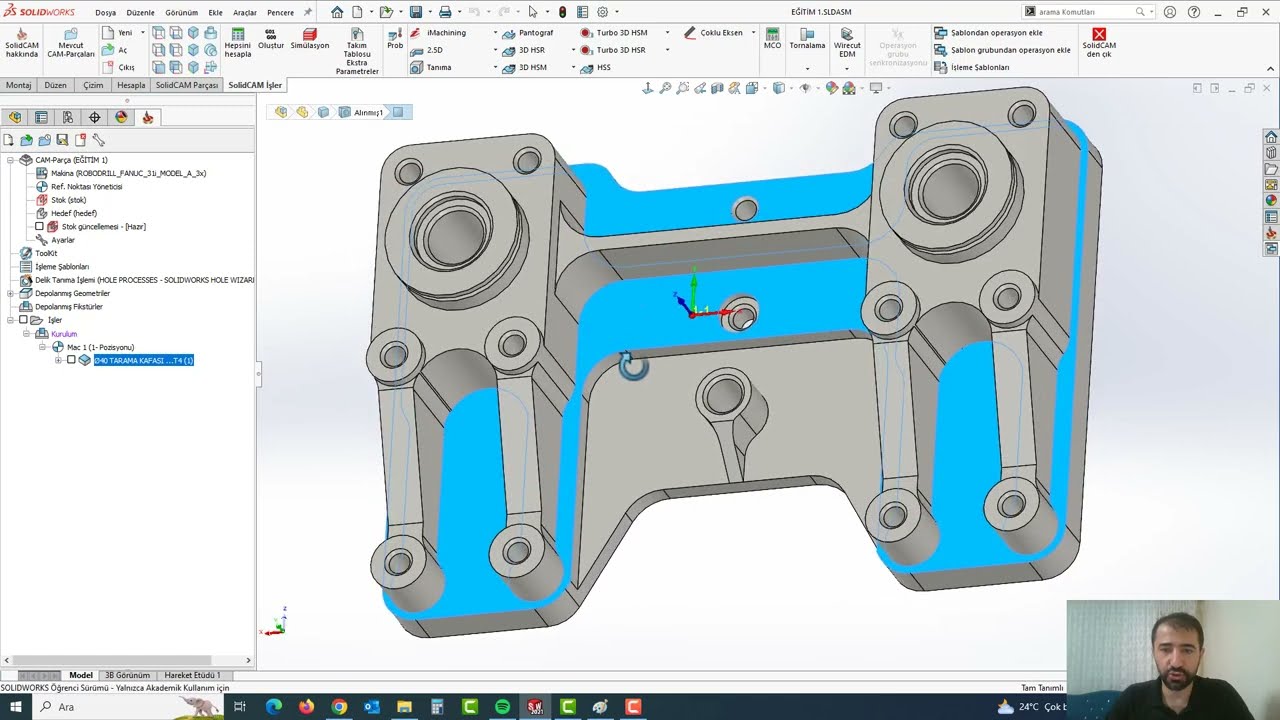This screenshot has width=1280, height=720.
Task: Click Tanıma recognition operation
Action: pyautogui.click(x=431, y=67)
